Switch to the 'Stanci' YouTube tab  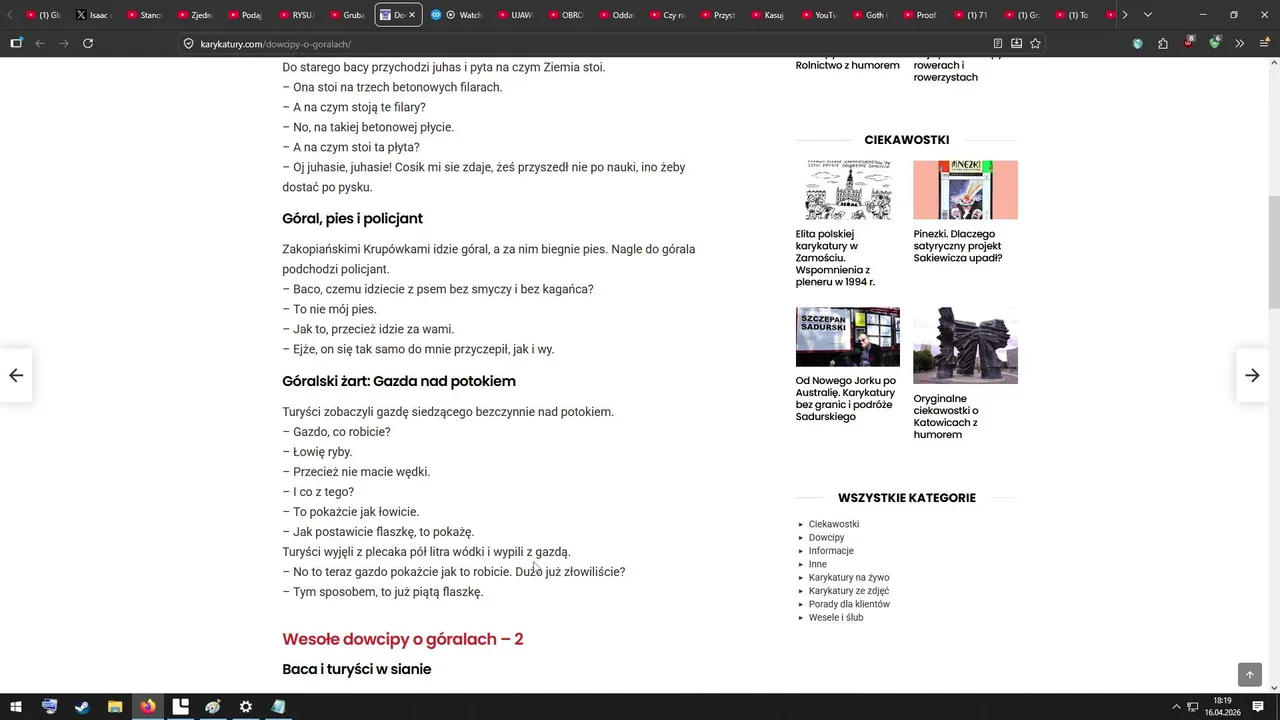tap(146, 15)
